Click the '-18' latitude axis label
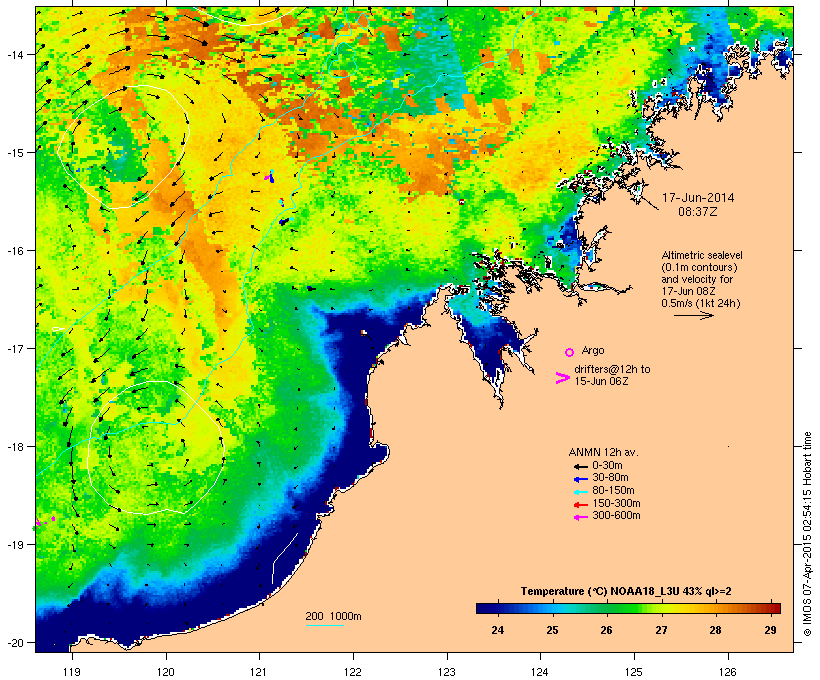820x680 pixels. [14, 447]
